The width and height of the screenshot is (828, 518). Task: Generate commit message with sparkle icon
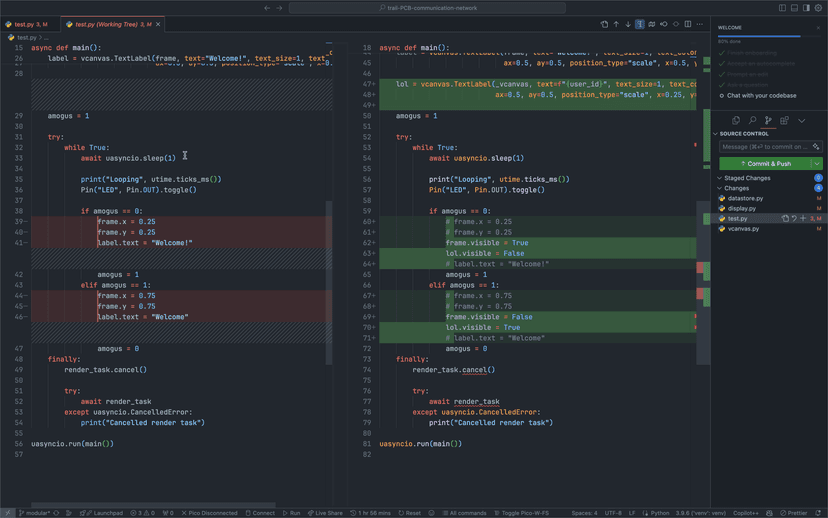click(816, 147)
